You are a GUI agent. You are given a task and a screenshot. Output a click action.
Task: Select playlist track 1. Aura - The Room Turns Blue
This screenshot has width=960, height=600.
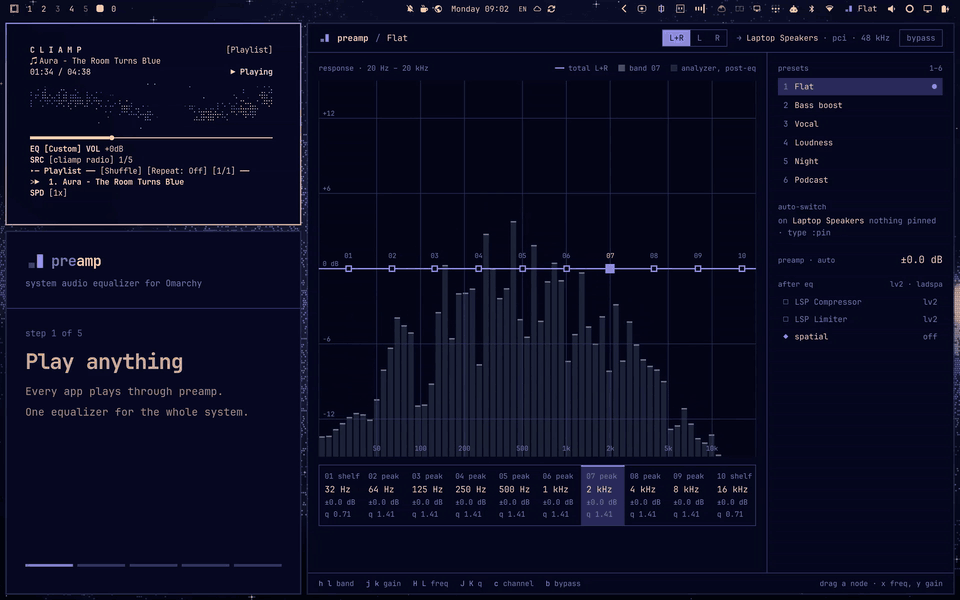pos(107,182)
